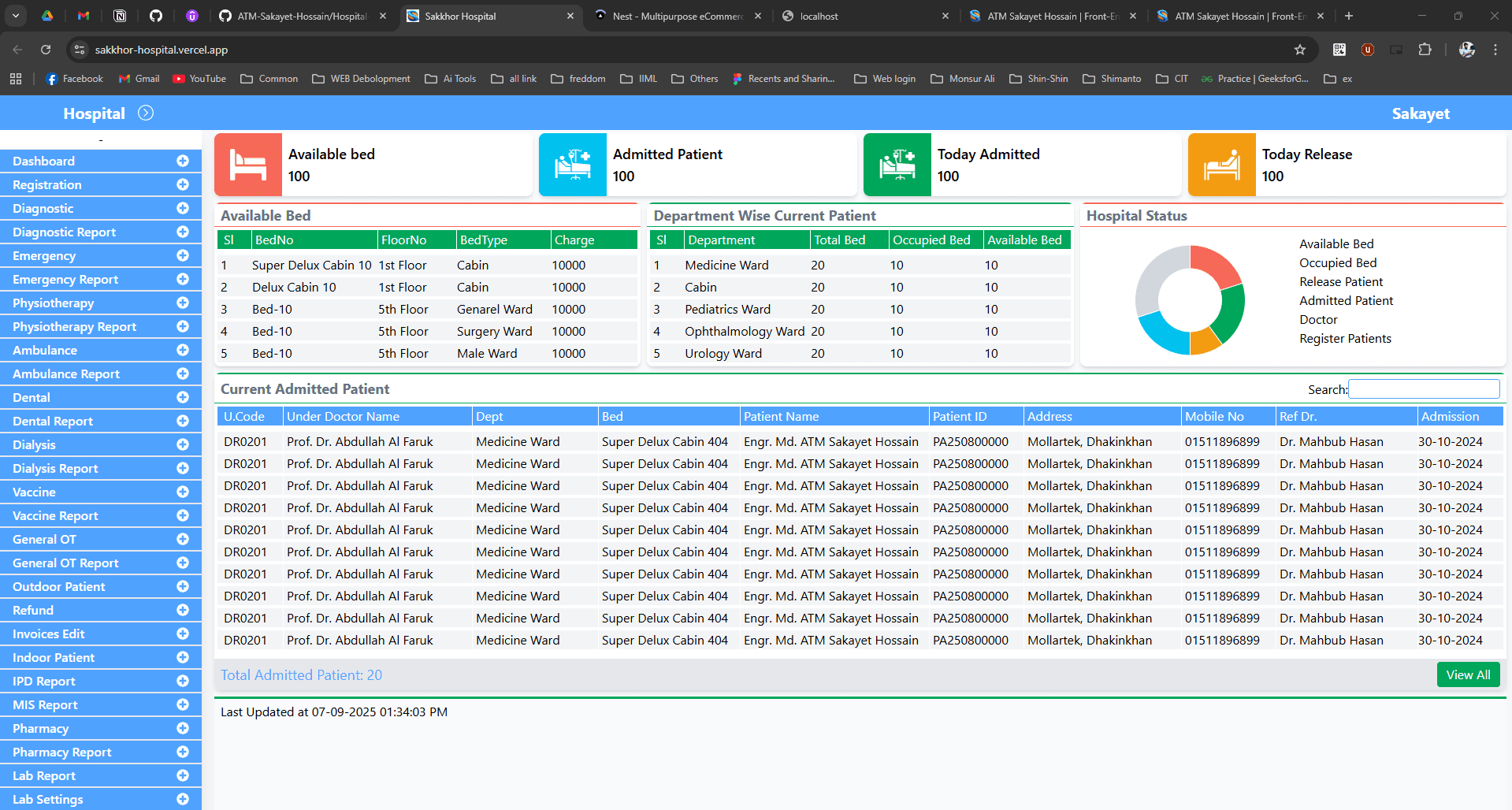Open the uBlock Origin extension icon
Viewport: 1512px width, 810px height.
pyautogui.click(x=1367, y=49)
